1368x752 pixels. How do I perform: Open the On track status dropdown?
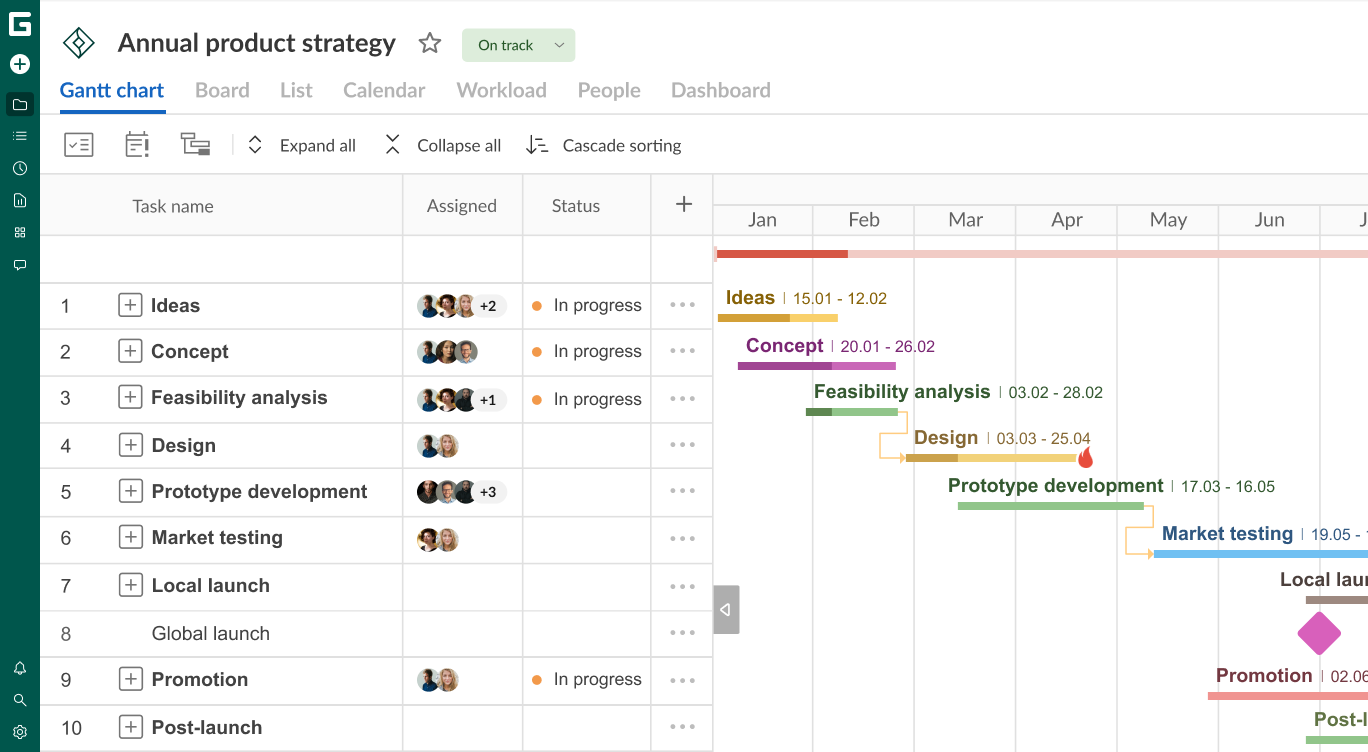[518, 45]
